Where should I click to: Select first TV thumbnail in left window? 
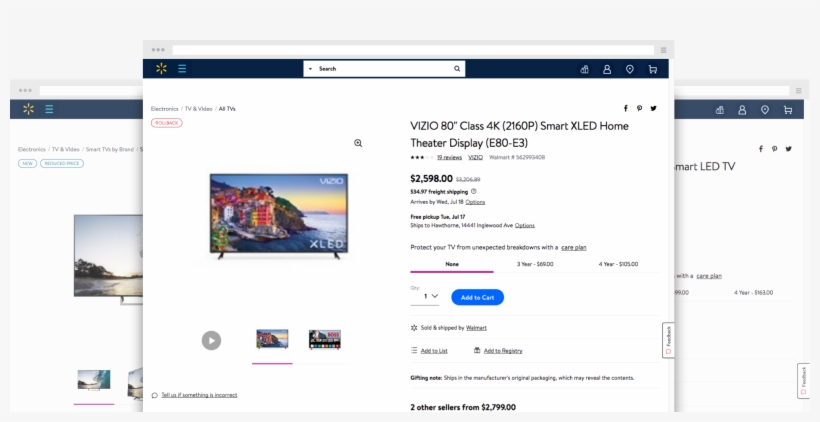coord(94,380)
